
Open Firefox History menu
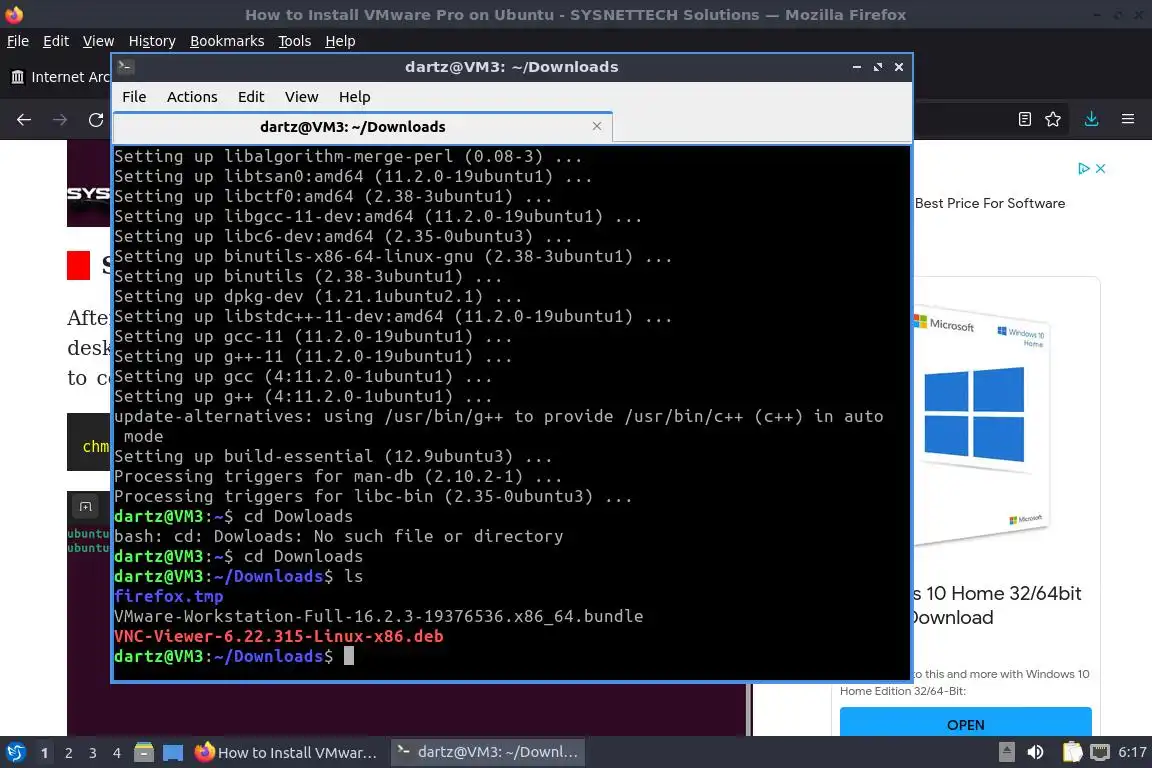[x=152, y=41]
